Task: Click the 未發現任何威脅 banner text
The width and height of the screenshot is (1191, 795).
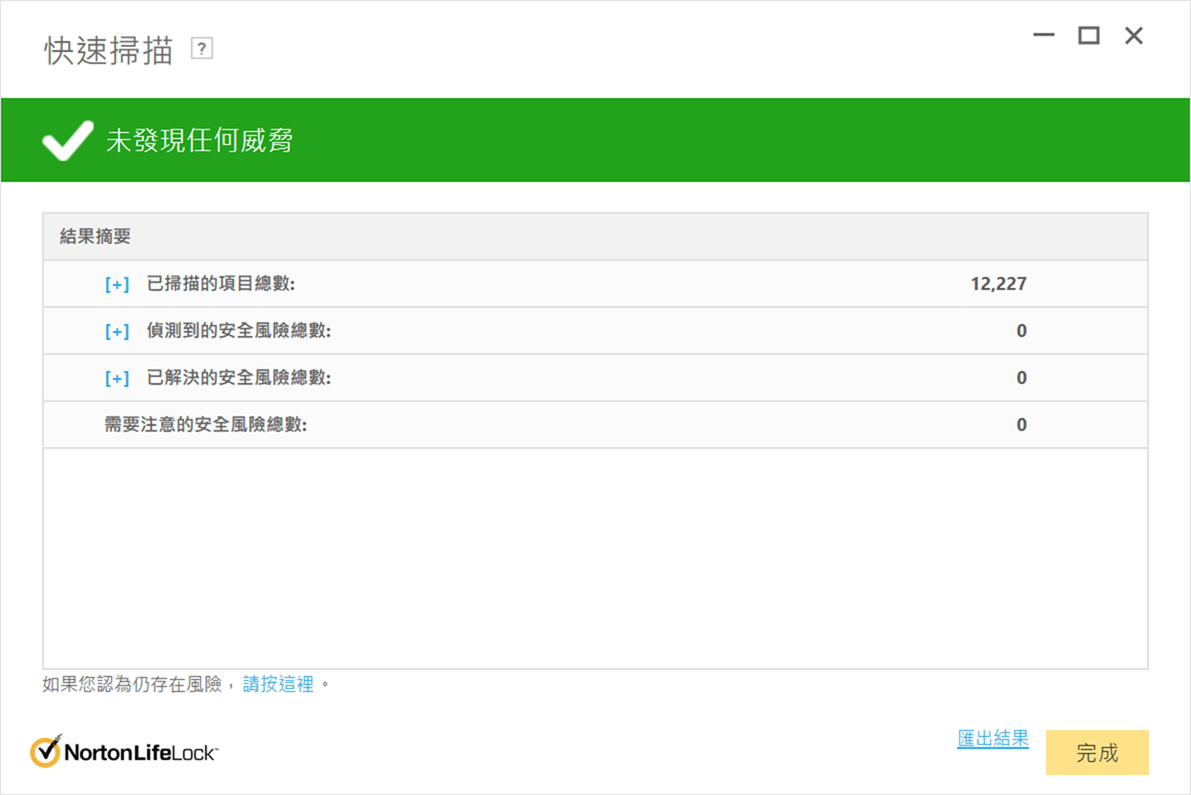Action: (199, 141)
